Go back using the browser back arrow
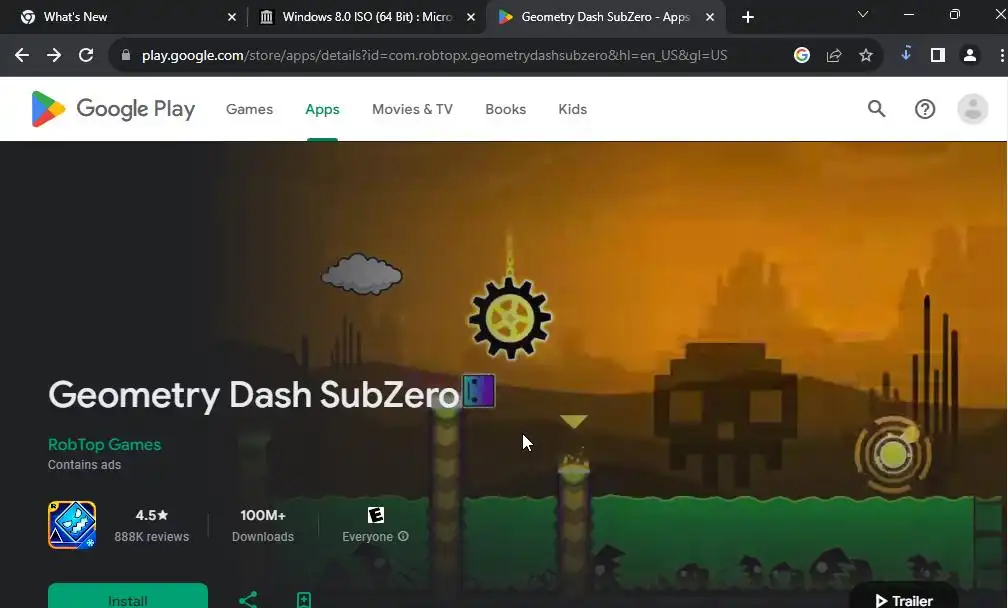The width and height of the screenshot is (1008, 608). point(22,55)
